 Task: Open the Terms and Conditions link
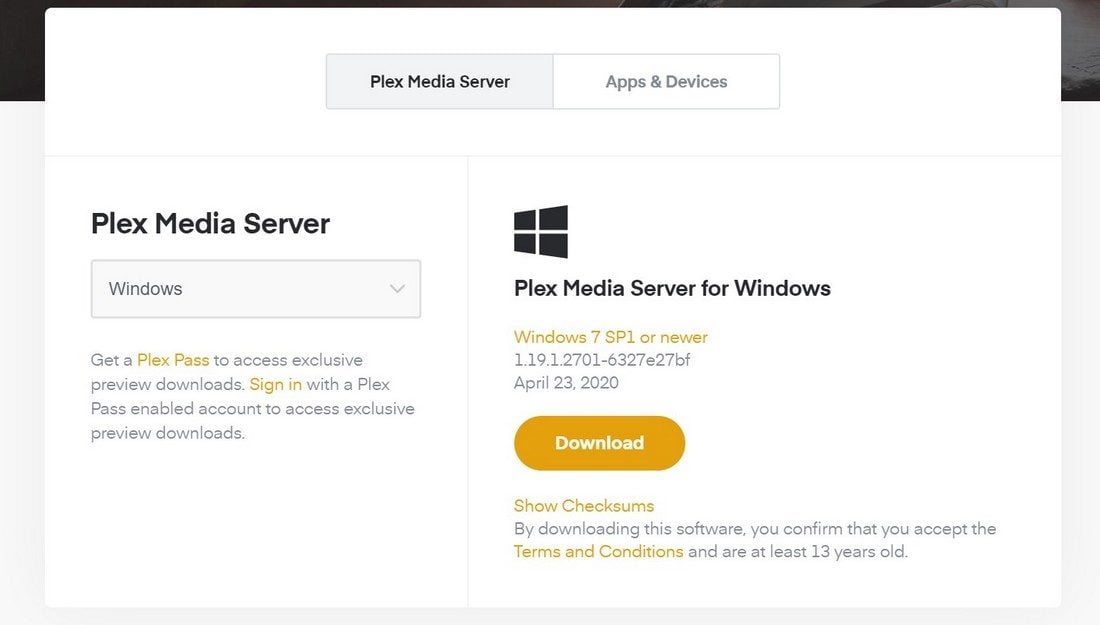pyautogui.click(x=598, y=551)
